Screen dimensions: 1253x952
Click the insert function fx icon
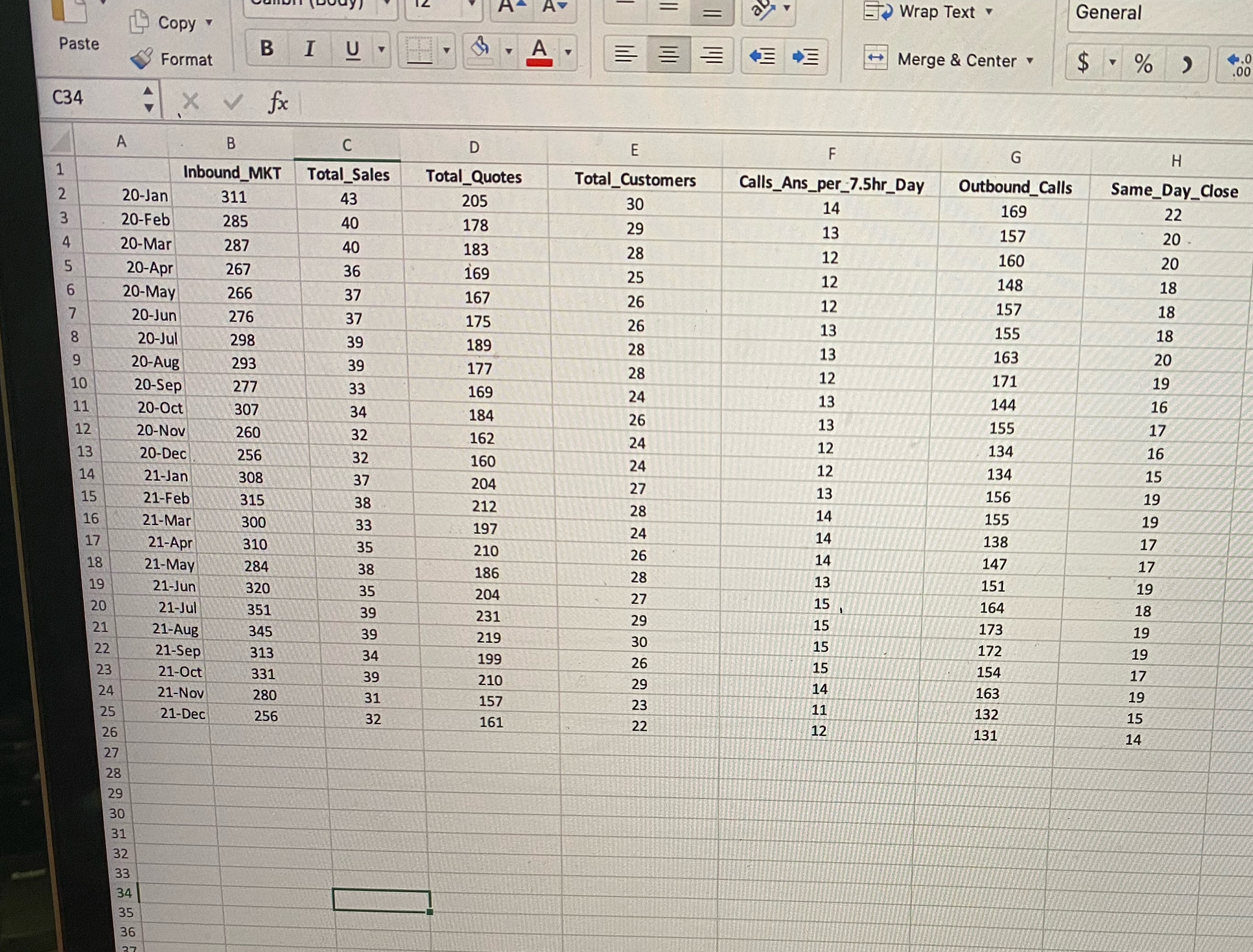[x=278, y=103]
